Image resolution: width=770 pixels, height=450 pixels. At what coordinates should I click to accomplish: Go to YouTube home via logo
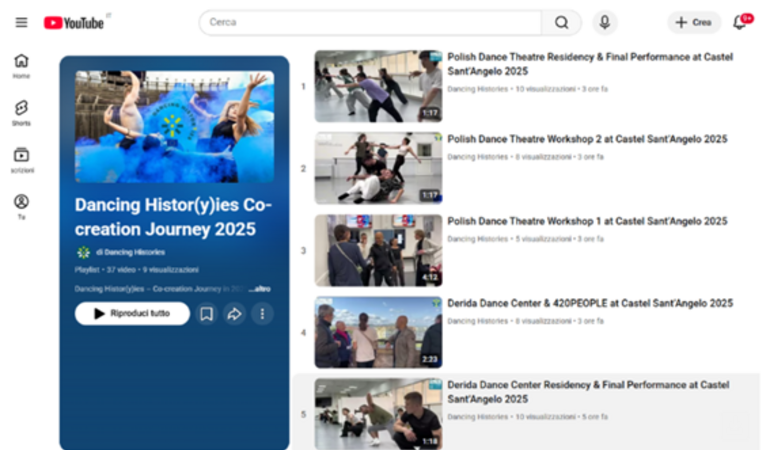[x=74, y=23]
